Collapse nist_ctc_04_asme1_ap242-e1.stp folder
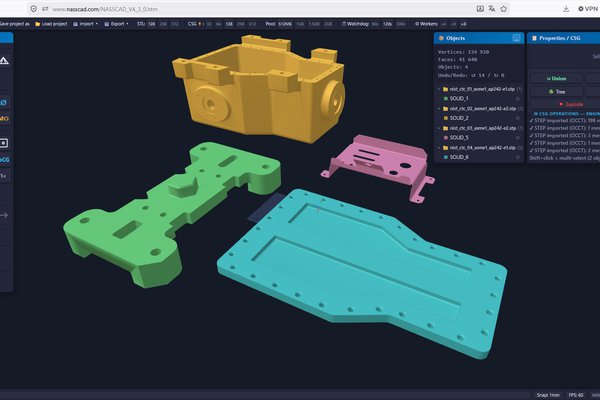The height and width of the screenshot is (400, 600). click(439, 148)
